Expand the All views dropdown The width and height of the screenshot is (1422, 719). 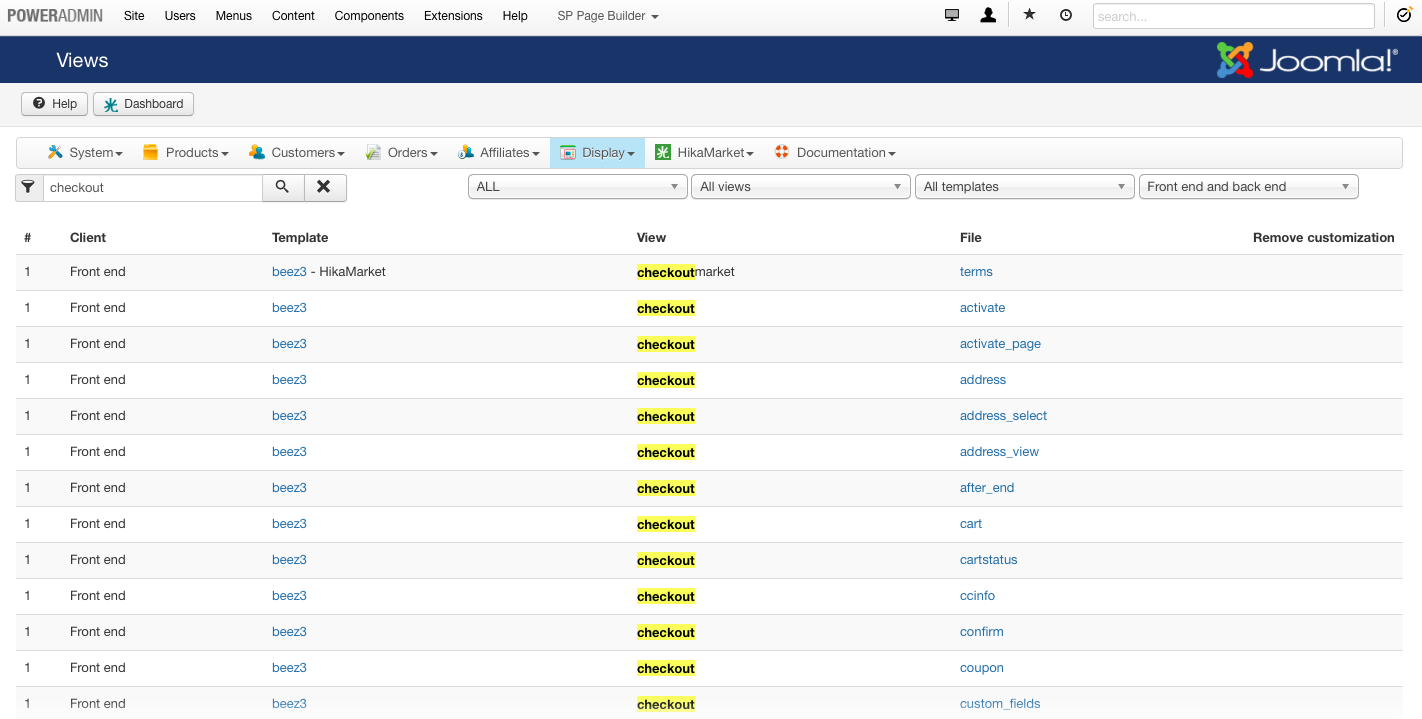(800, 187)
